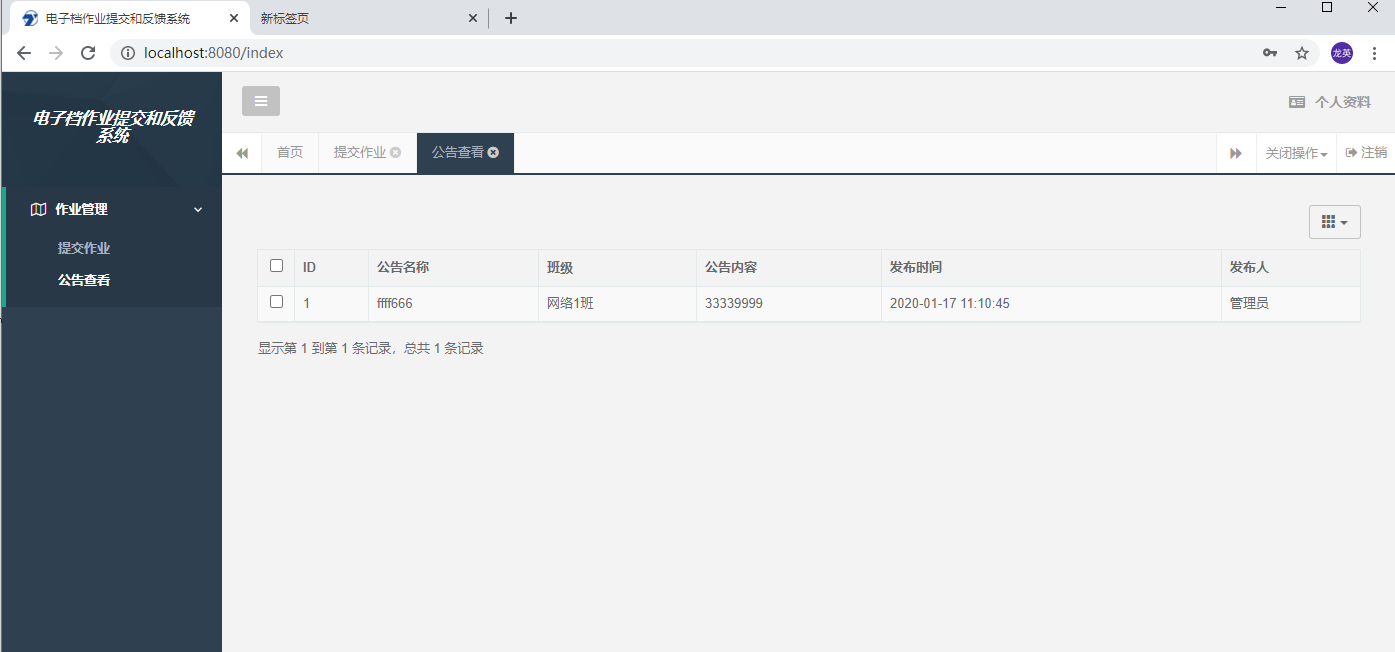The width and height of the screenshot is (1395, 652).
Task: Click the 管理员 publisher cell
Action: click(1291, 304)
